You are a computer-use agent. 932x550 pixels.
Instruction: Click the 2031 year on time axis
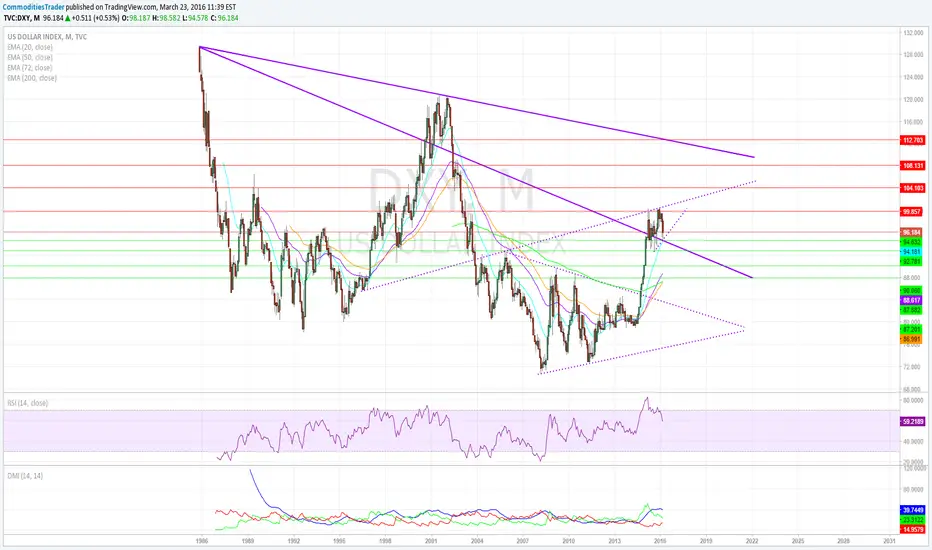890,541
